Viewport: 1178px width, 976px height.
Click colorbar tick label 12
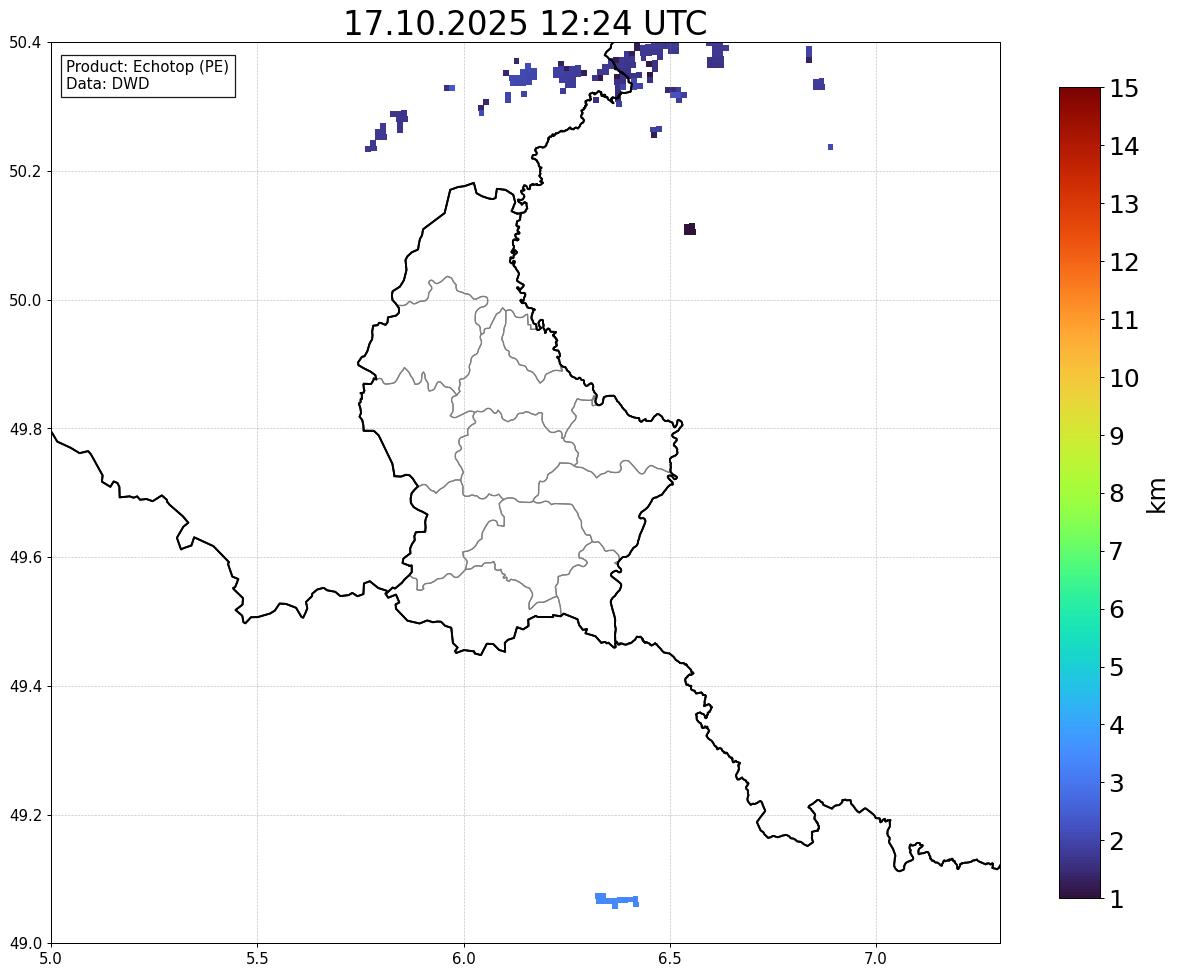pyautogui.click(x=1124, y=262)
